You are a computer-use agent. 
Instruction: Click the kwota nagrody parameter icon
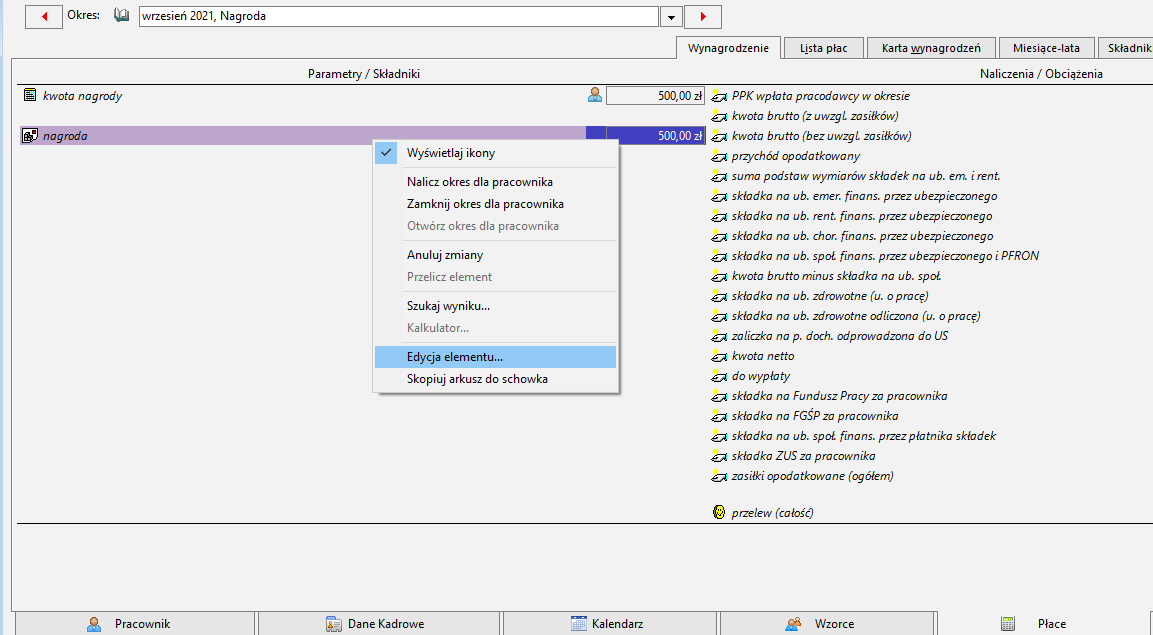point(30,95)
